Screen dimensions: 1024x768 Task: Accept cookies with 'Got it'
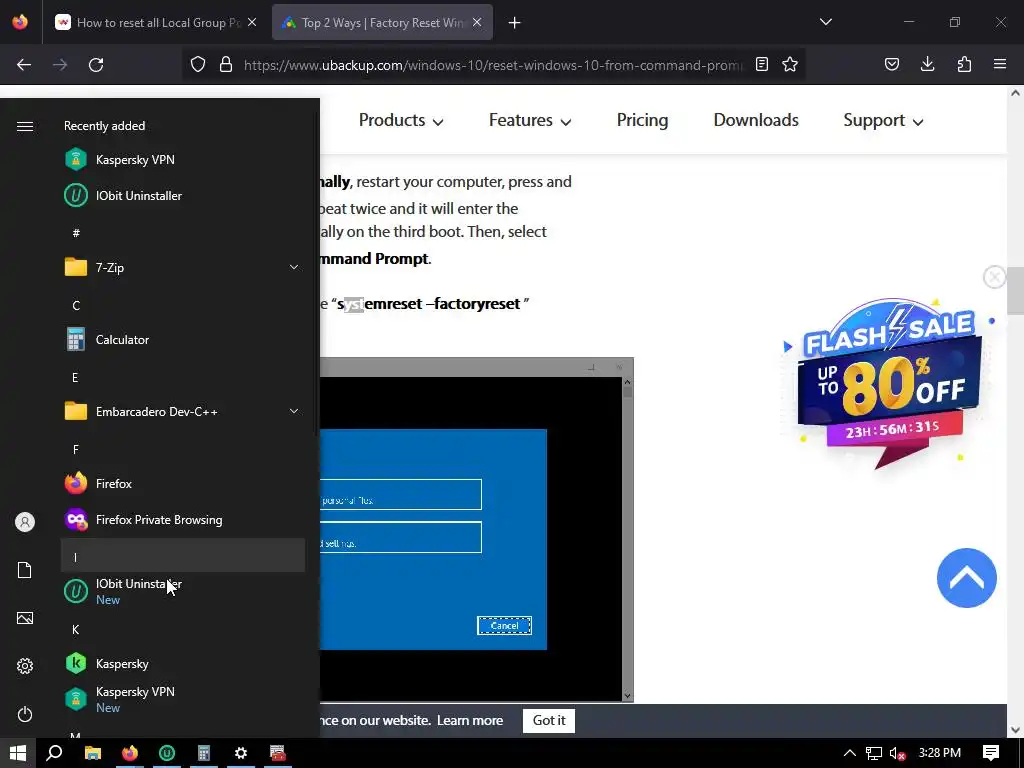(x=549, y=720)
